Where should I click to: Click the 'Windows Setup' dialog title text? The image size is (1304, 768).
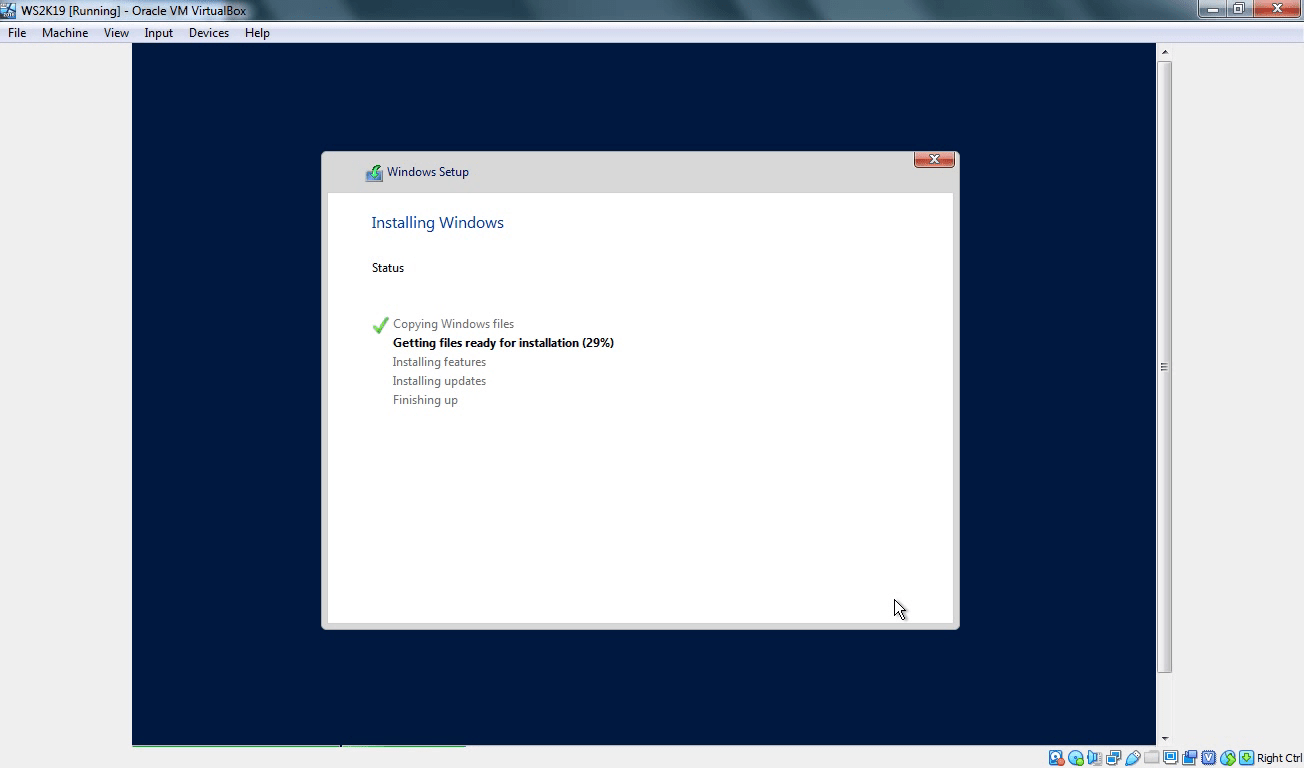(x=428, y=172)
